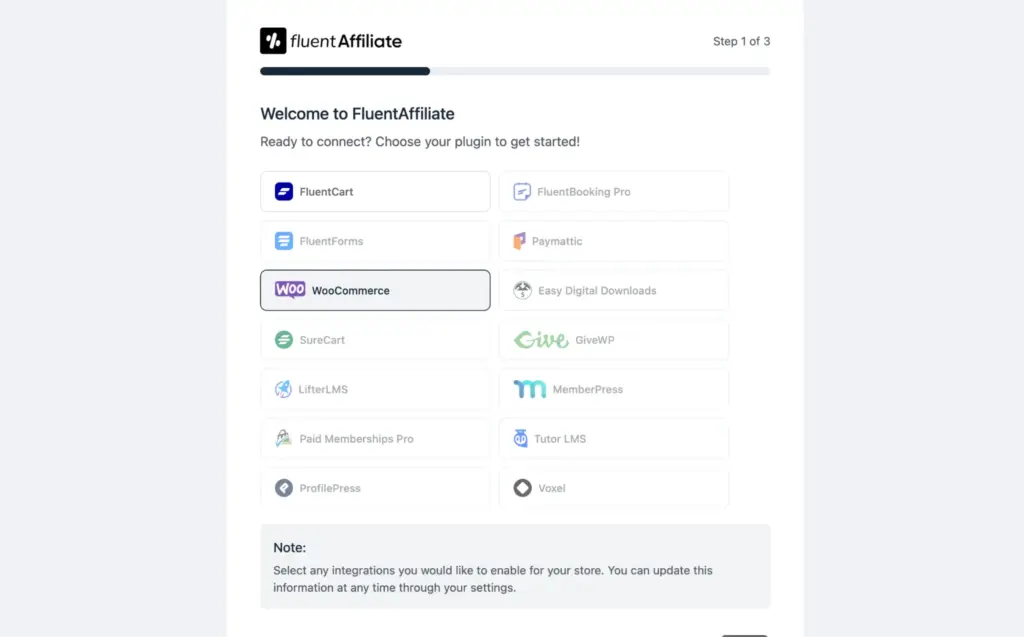Select the Paymattic plugin icon

tap(522, 241)
